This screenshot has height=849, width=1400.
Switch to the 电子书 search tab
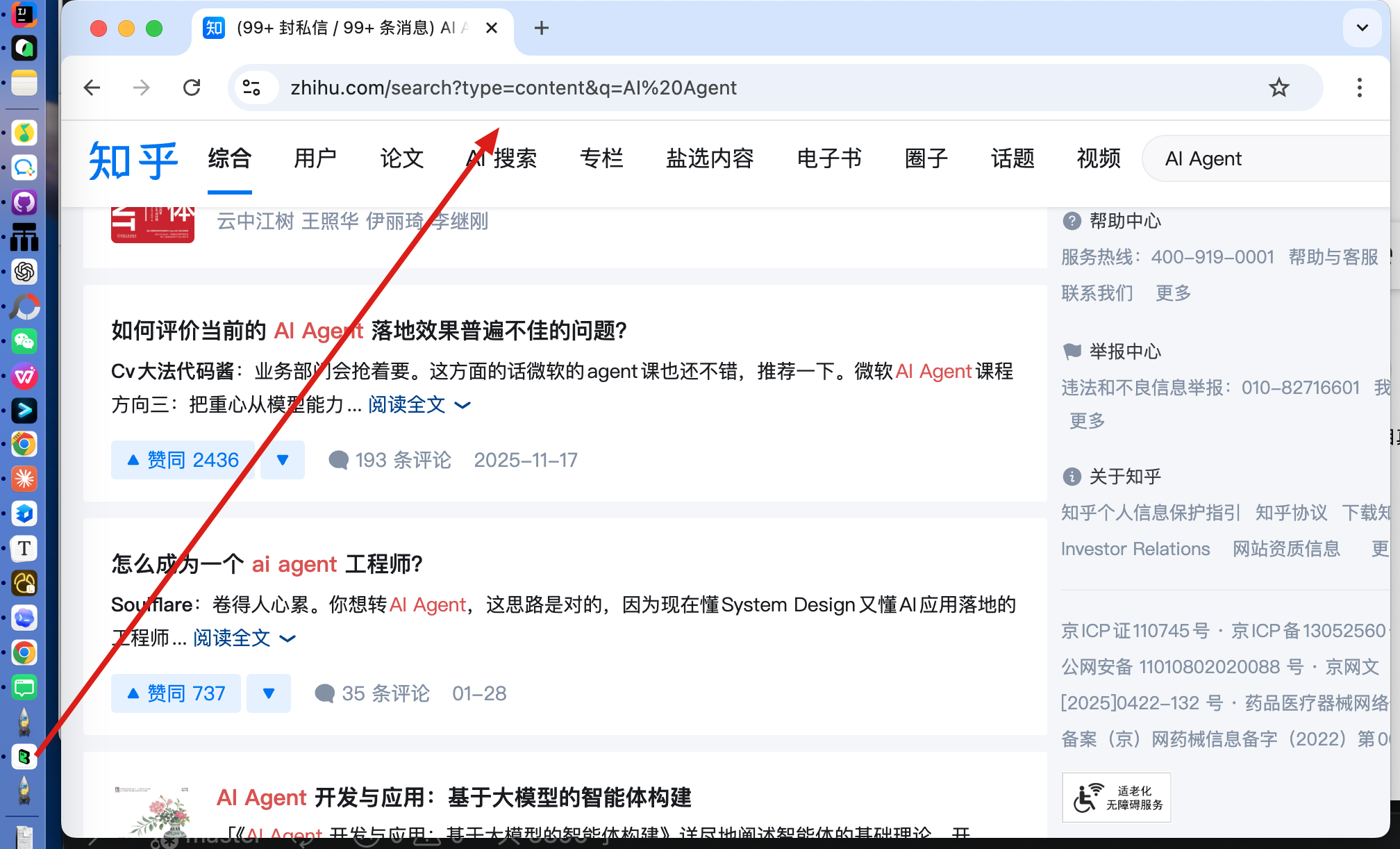829,158
